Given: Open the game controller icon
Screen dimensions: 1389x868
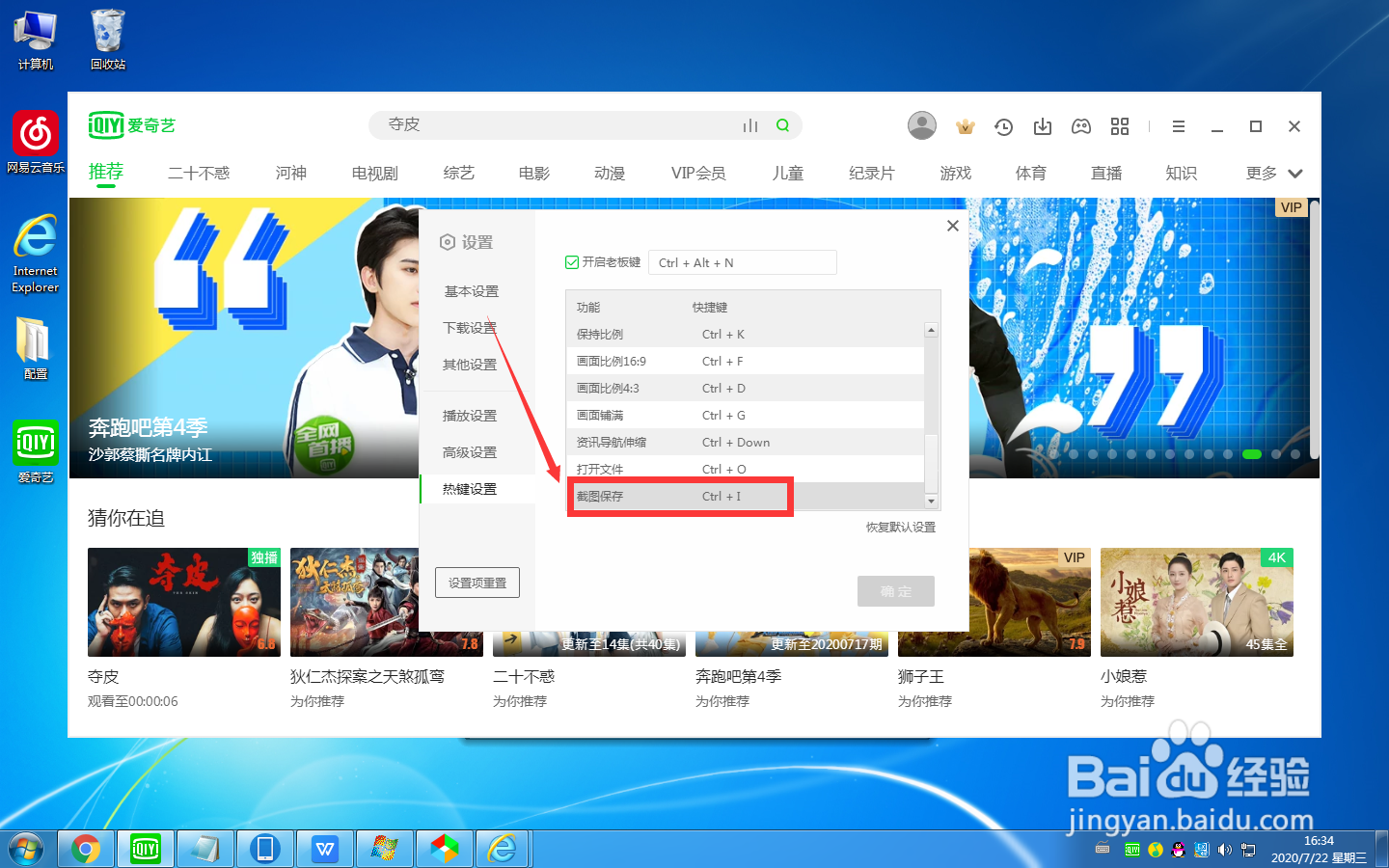Looking at the screenshot, I should coord(1081,126).
